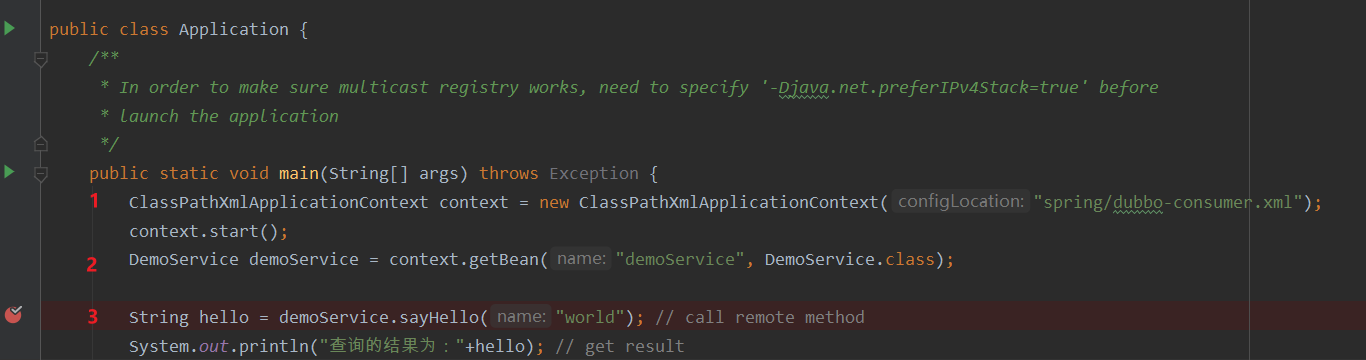Screen dimensions: 1366x360
Task: Click the "demoService" string literal
Action: point(679,260)
